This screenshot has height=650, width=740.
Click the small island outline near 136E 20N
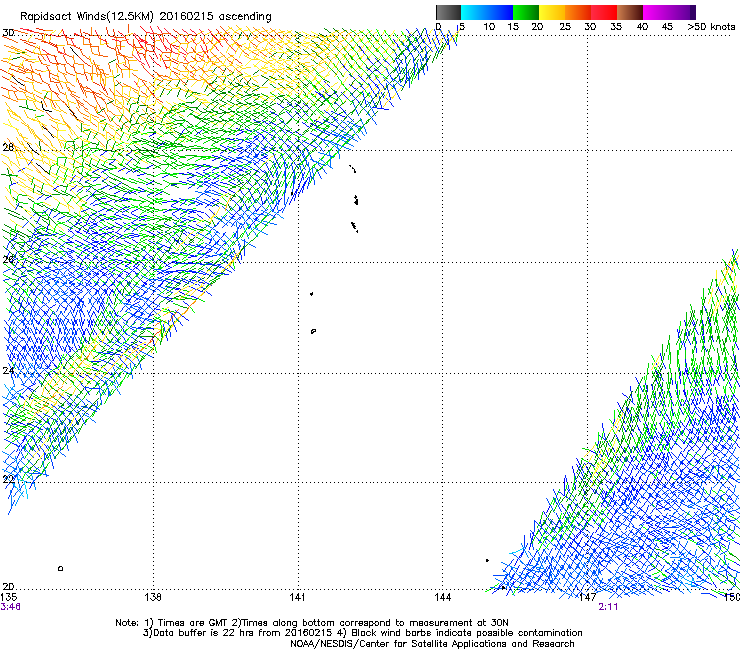(x=60, y=568)
